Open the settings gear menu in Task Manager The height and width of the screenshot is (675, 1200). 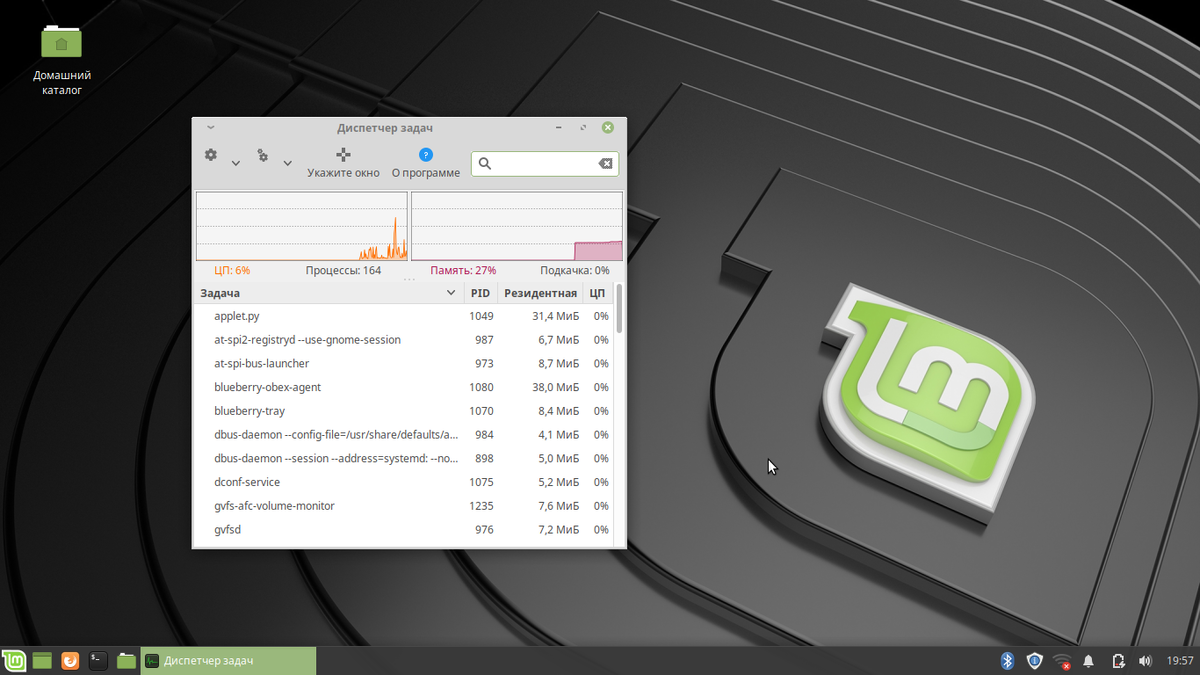[x=211, y=155]
